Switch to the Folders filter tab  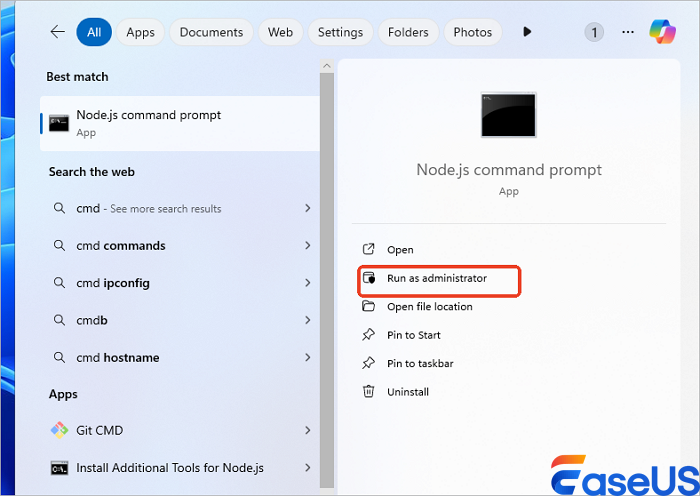408,32
